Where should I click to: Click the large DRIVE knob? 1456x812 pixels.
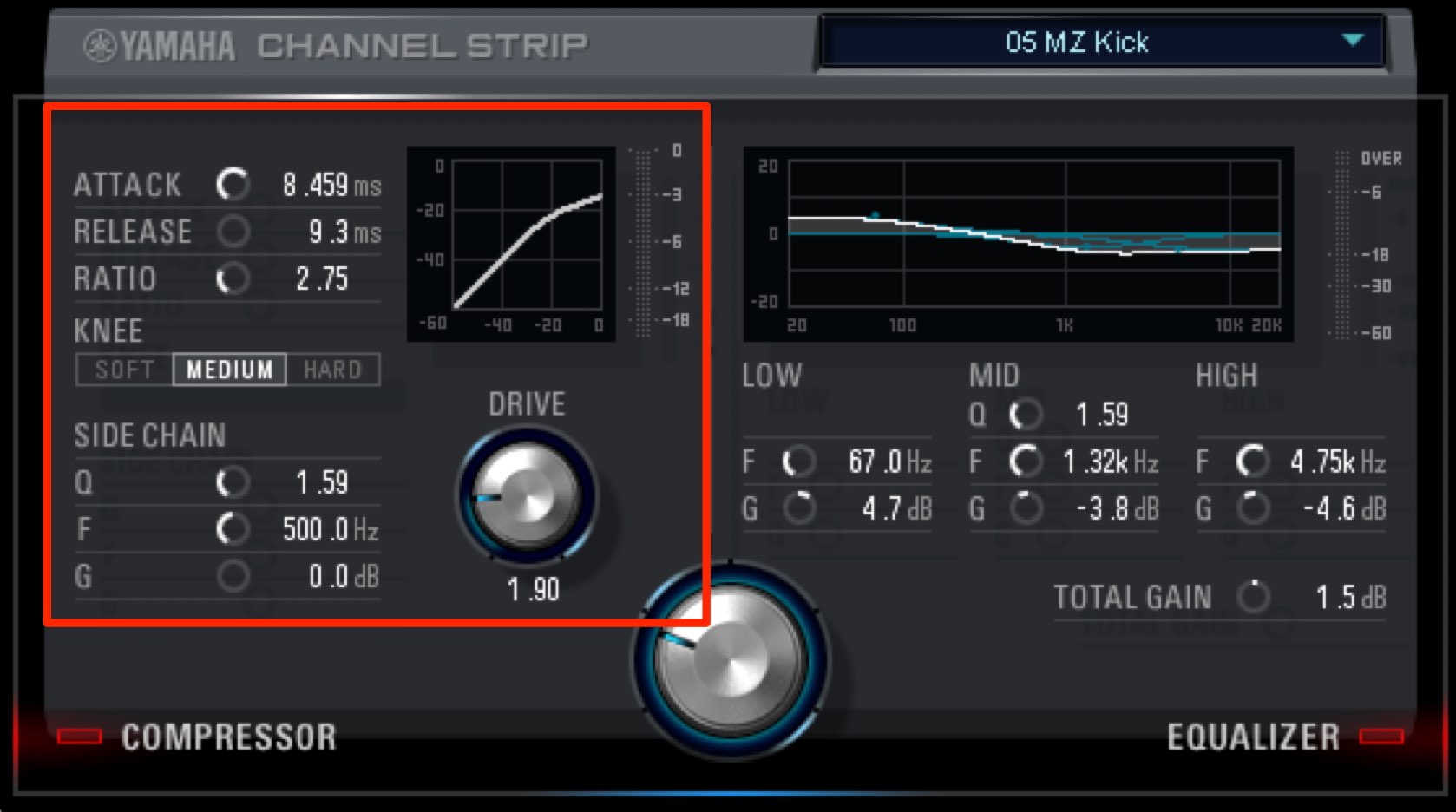coord(527,496)
